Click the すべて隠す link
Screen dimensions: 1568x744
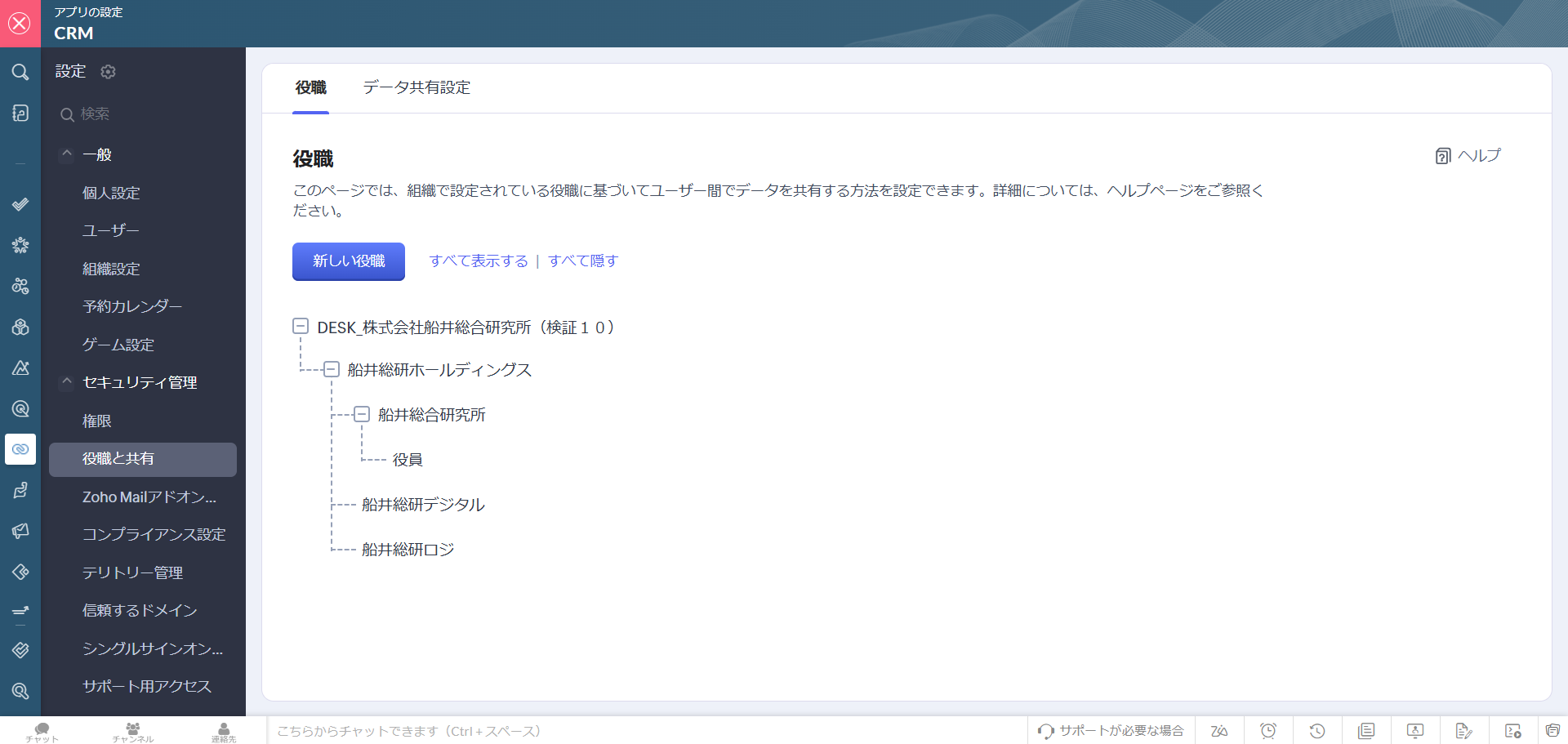click(583, 261)
